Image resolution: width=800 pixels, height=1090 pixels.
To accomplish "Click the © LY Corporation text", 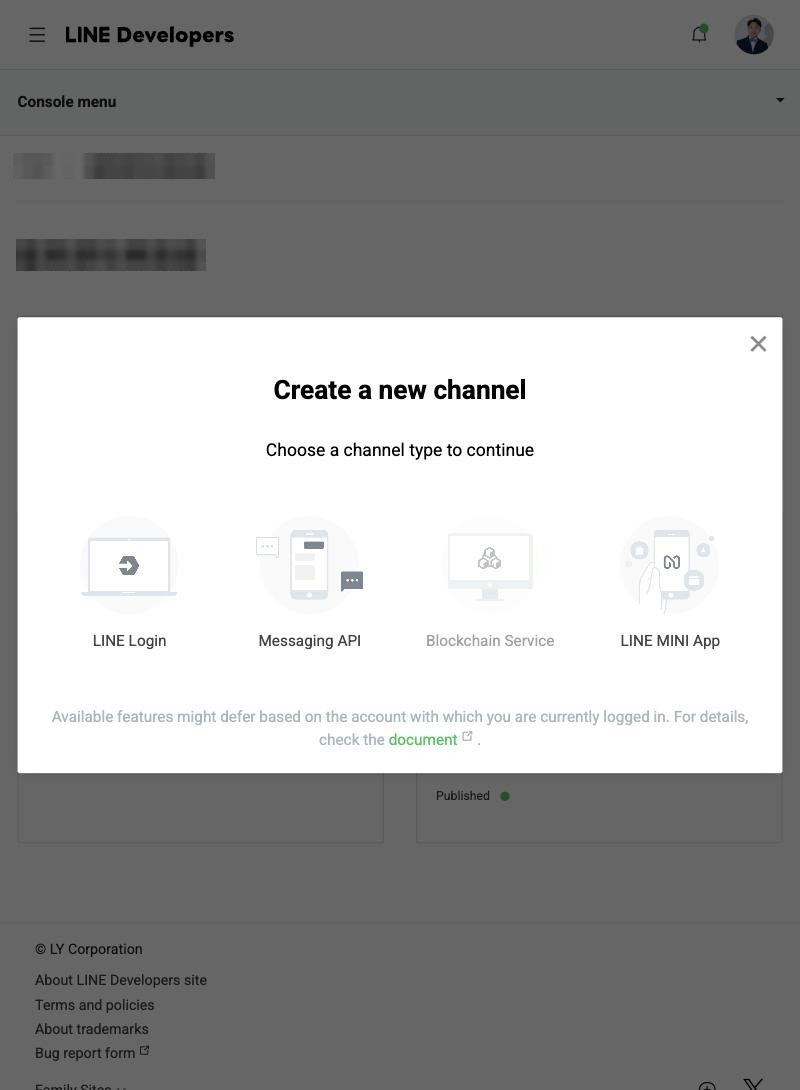I will pos(89,949).
